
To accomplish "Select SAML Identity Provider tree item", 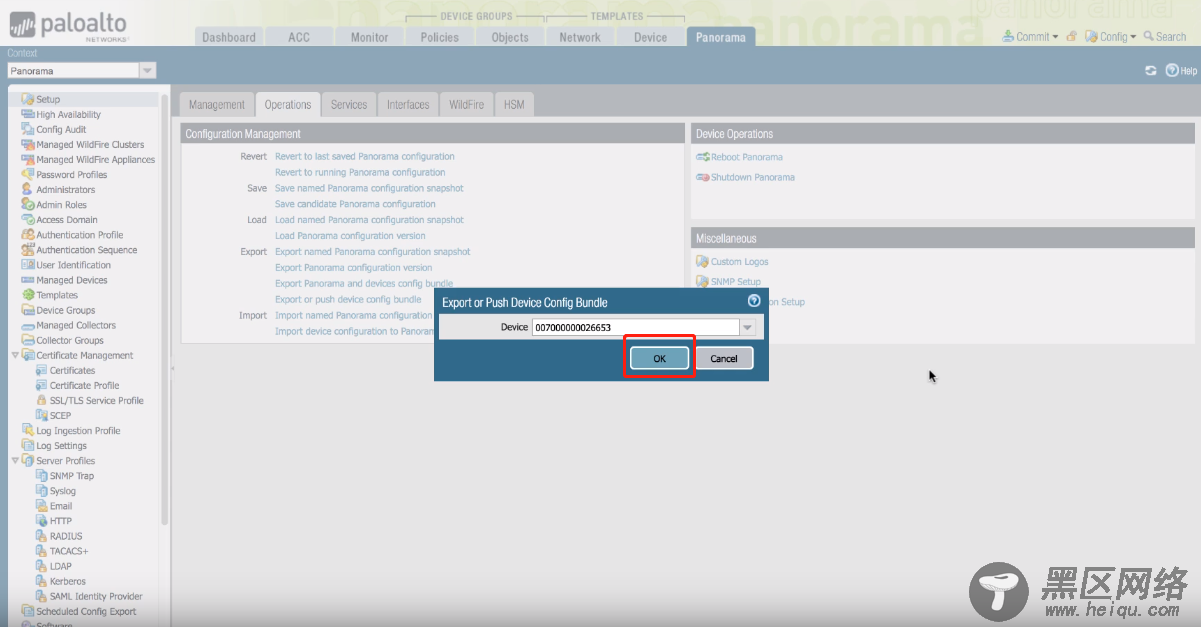I will click(x=89, y=596).
